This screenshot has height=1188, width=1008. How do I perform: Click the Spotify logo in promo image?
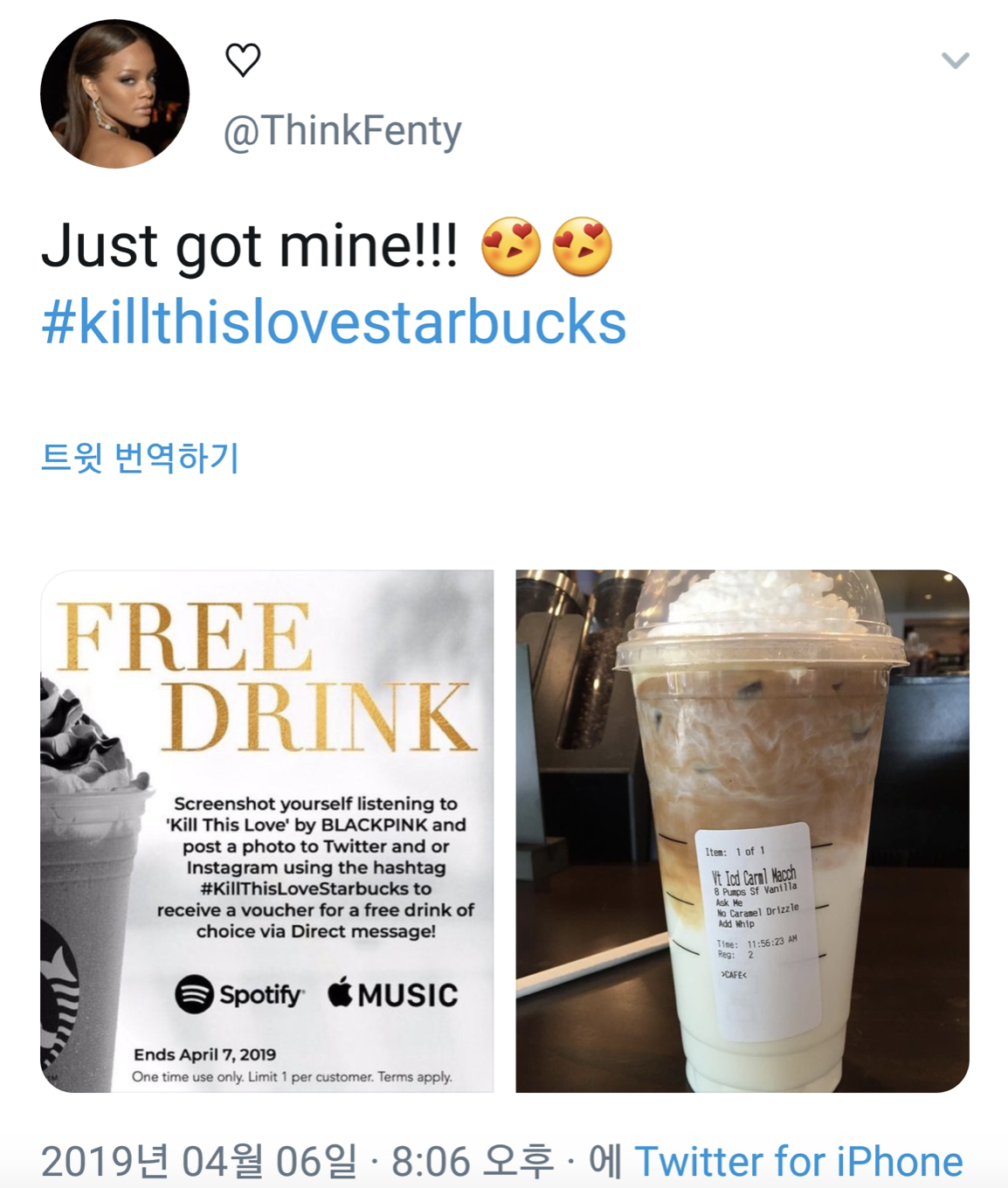(240, 994)
